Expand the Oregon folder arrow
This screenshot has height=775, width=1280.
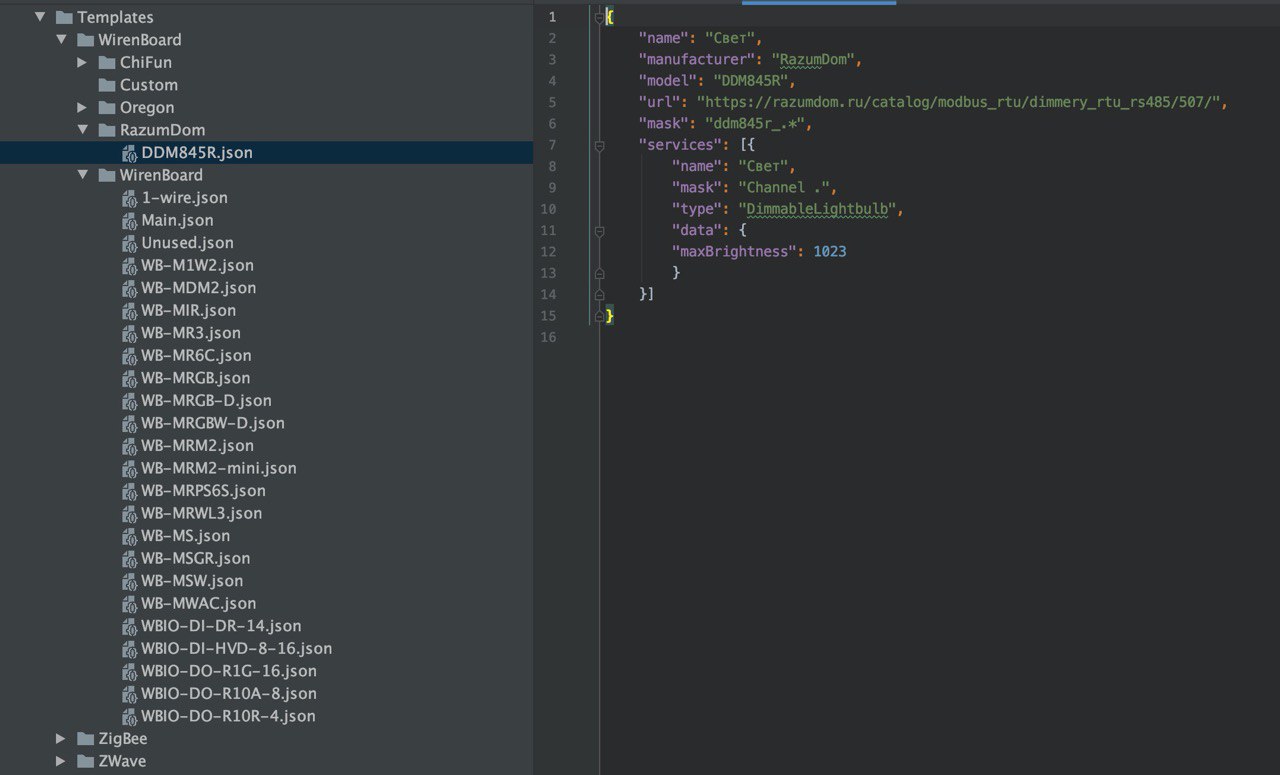point(83,107)
